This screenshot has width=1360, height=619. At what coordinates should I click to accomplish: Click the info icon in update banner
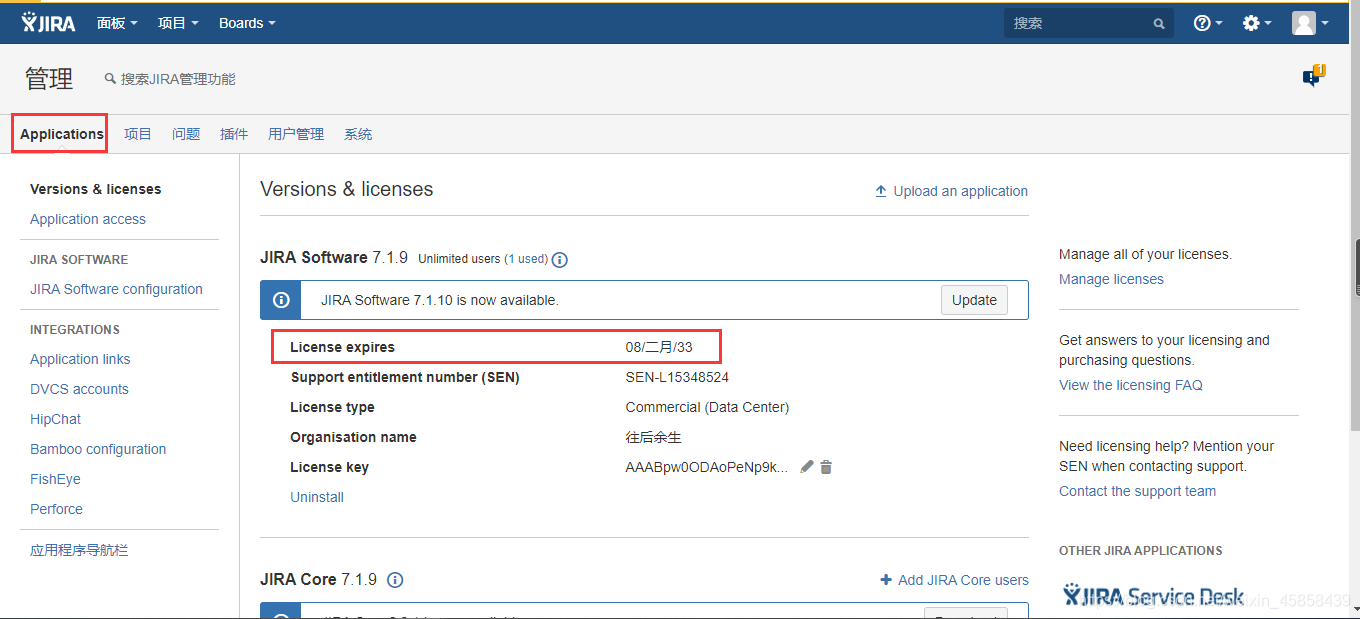[x=281, y=300]
